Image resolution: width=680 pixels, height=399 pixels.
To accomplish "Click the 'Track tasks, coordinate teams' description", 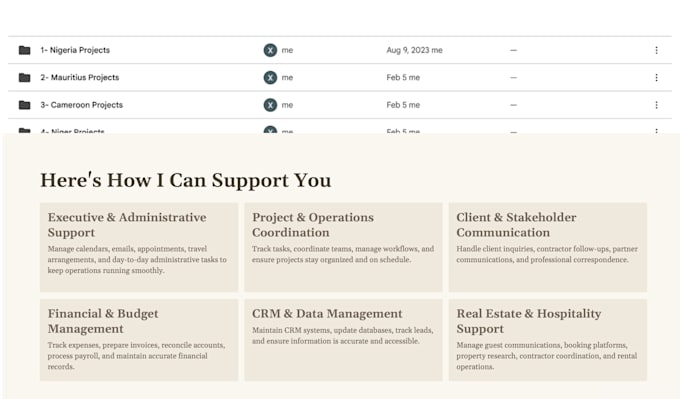I will coord(343,255).
